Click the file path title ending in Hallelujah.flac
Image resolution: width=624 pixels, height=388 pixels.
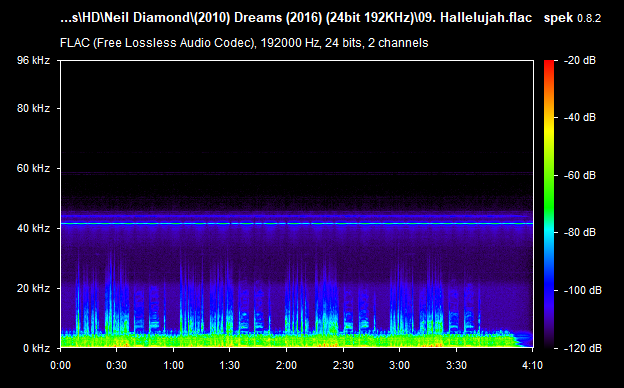(296, 18)
